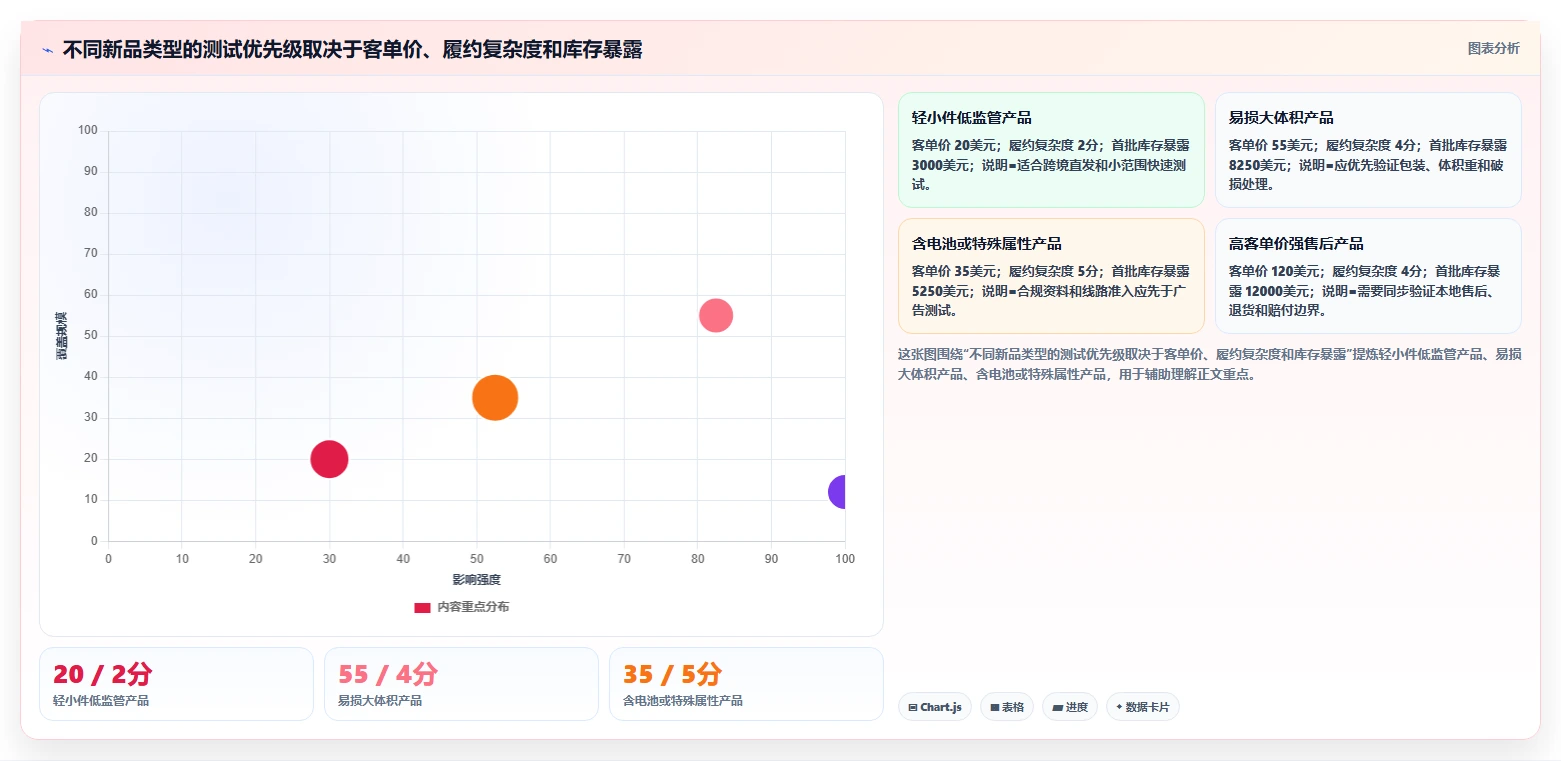Toggle the 内容重点分布 legend color box

point(422,607)
